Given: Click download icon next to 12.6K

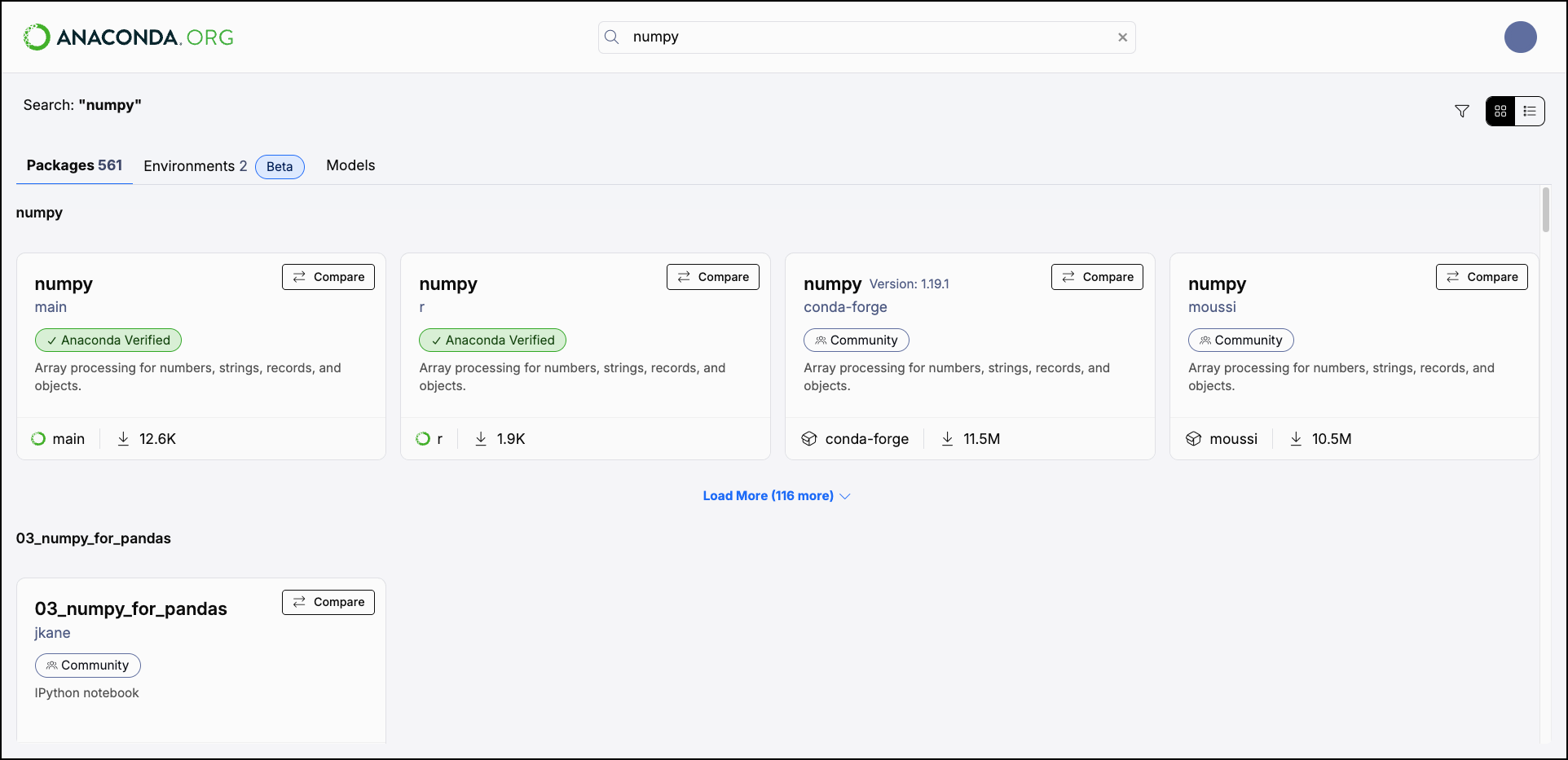Looking at the screenshot, I should pyautogui.click(x=123, y=439).
